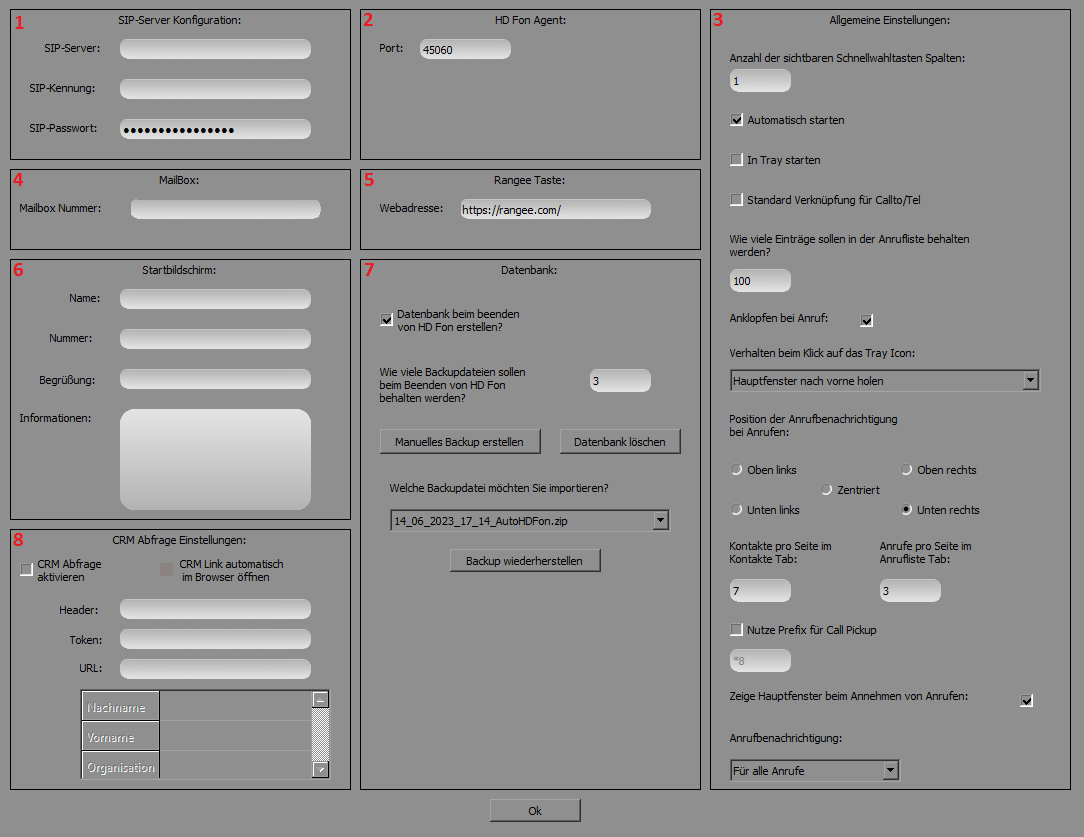This screenshot has width=1084, height=837.
Task: Focus the Rangee Taste Webadresse field
Action: pyautogui.click(x=555, y=209)
